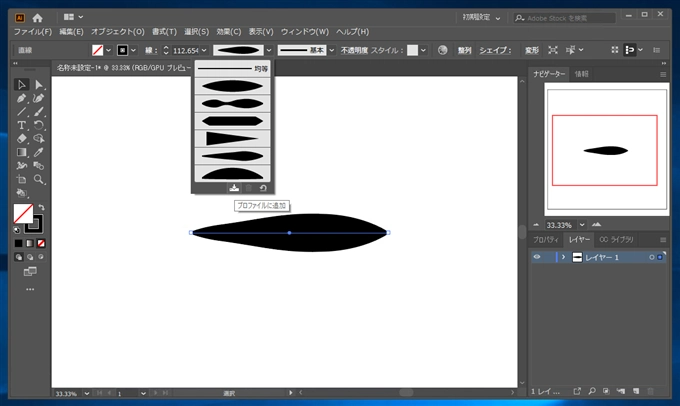680x406 pixels.
Task: Select the Zoom tool
Action: tap(39, 179)
